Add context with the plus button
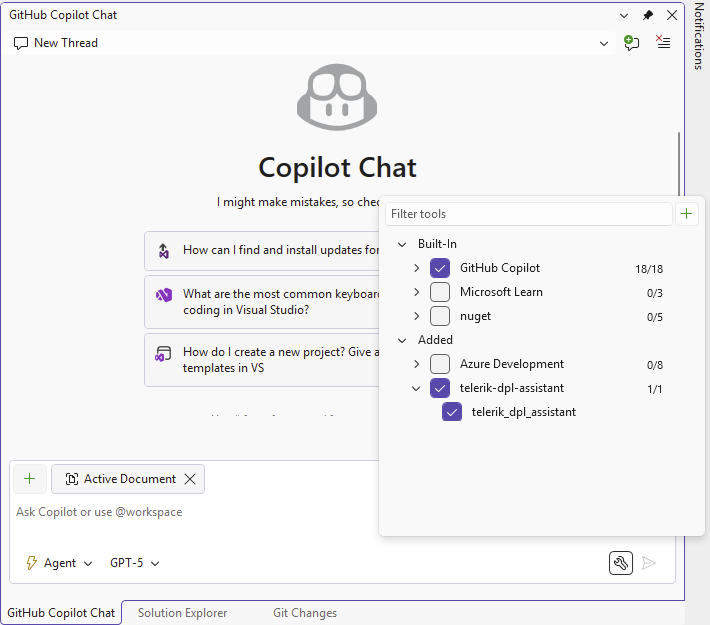 (x=30, y=479)
